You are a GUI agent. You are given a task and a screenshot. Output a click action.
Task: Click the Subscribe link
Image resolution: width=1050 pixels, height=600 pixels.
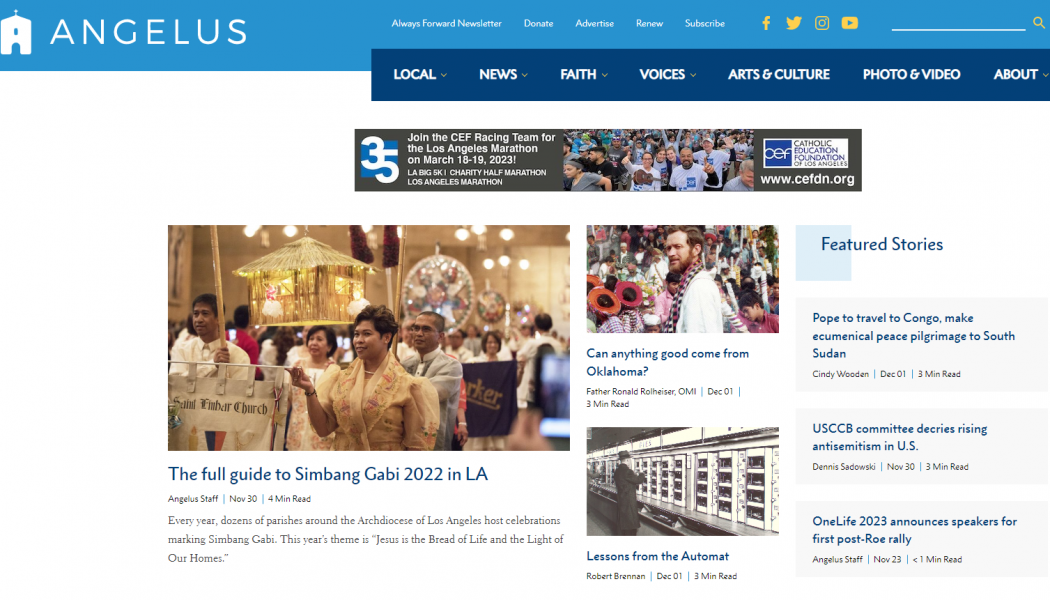704,23
